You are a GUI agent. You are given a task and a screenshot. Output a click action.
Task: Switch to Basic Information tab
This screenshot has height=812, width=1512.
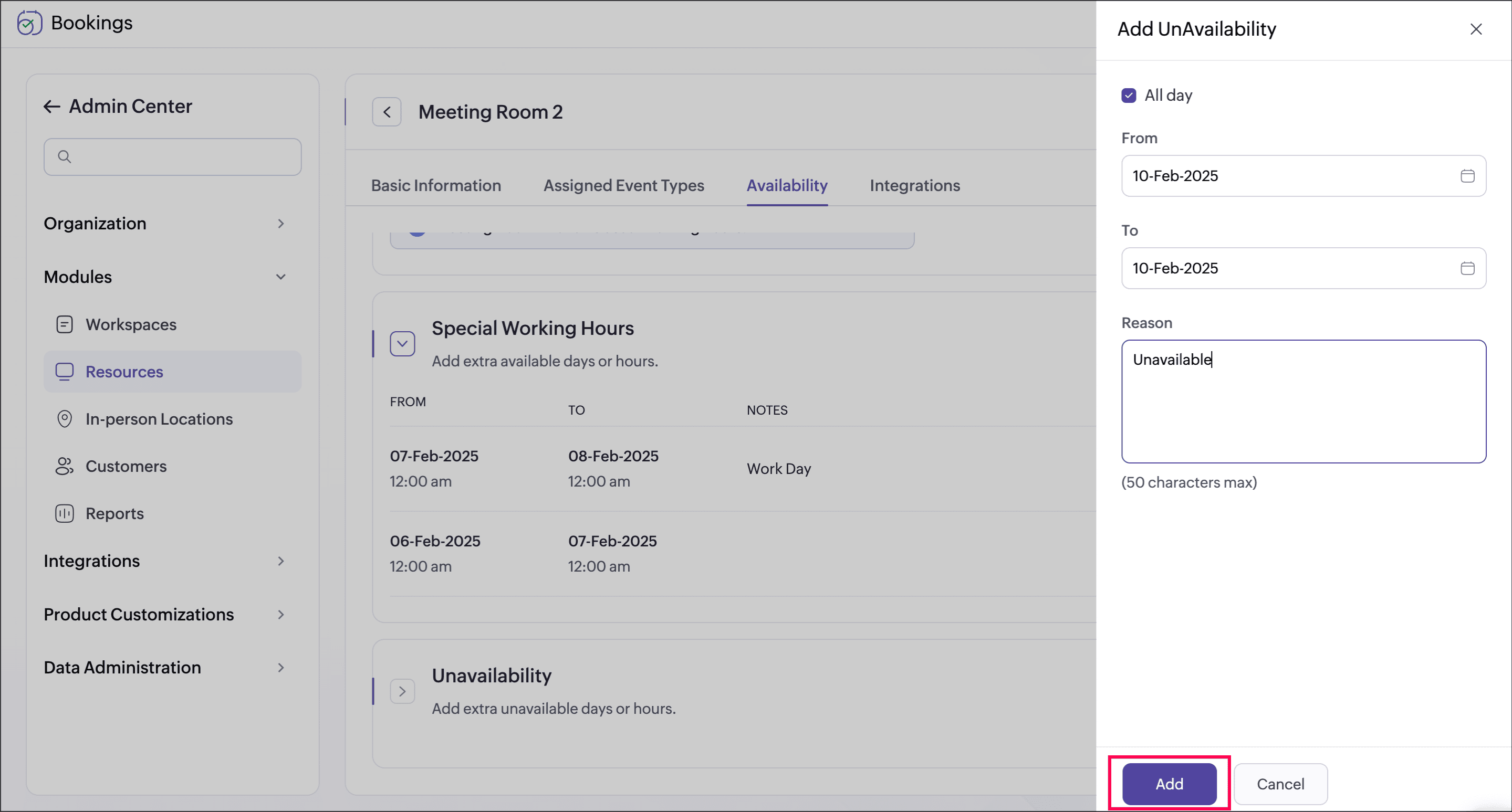click(436, 185)
